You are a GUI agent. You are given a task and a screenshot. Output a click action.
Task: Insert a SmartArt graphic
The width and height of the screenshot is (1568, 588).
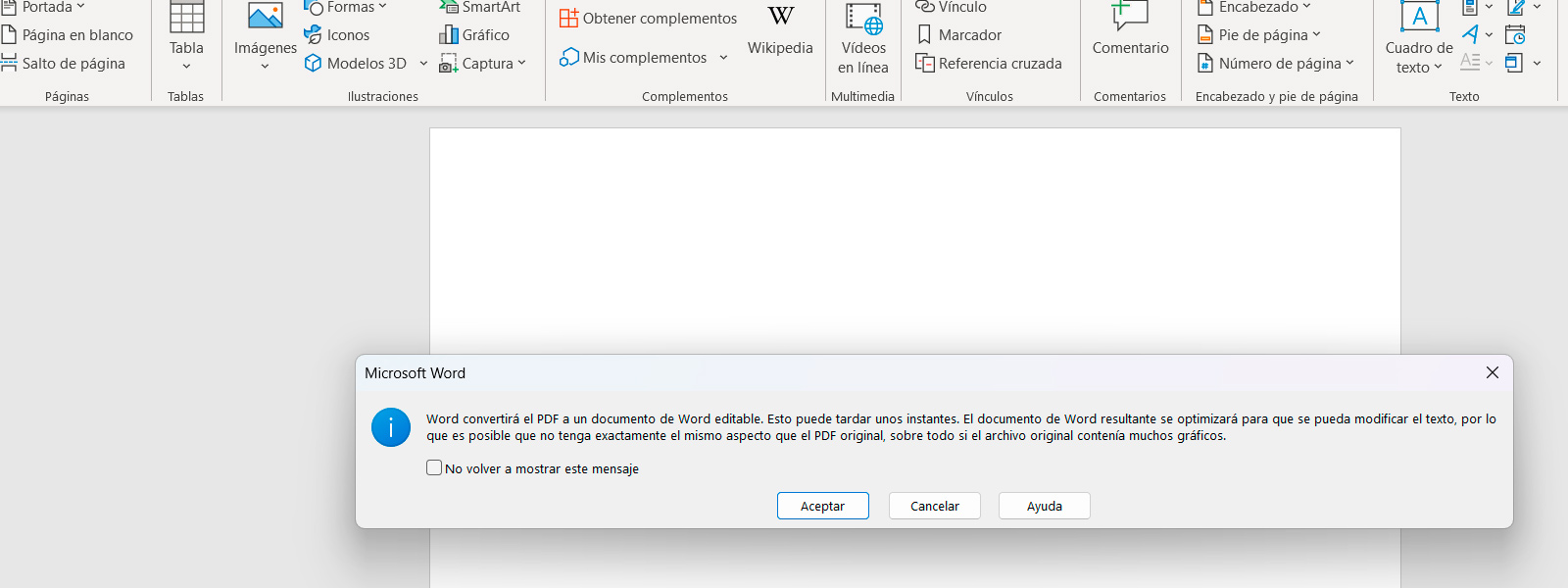(x=480, y=8)
